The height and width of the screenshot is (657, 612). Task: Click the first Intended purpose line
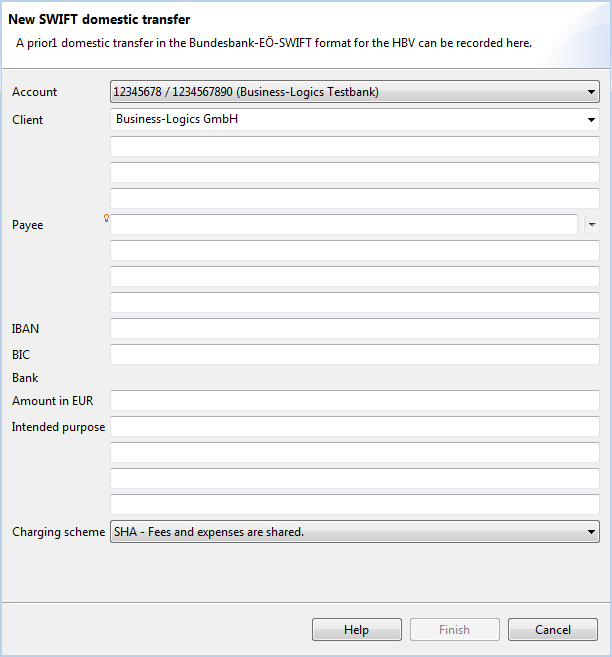[355, 427]
